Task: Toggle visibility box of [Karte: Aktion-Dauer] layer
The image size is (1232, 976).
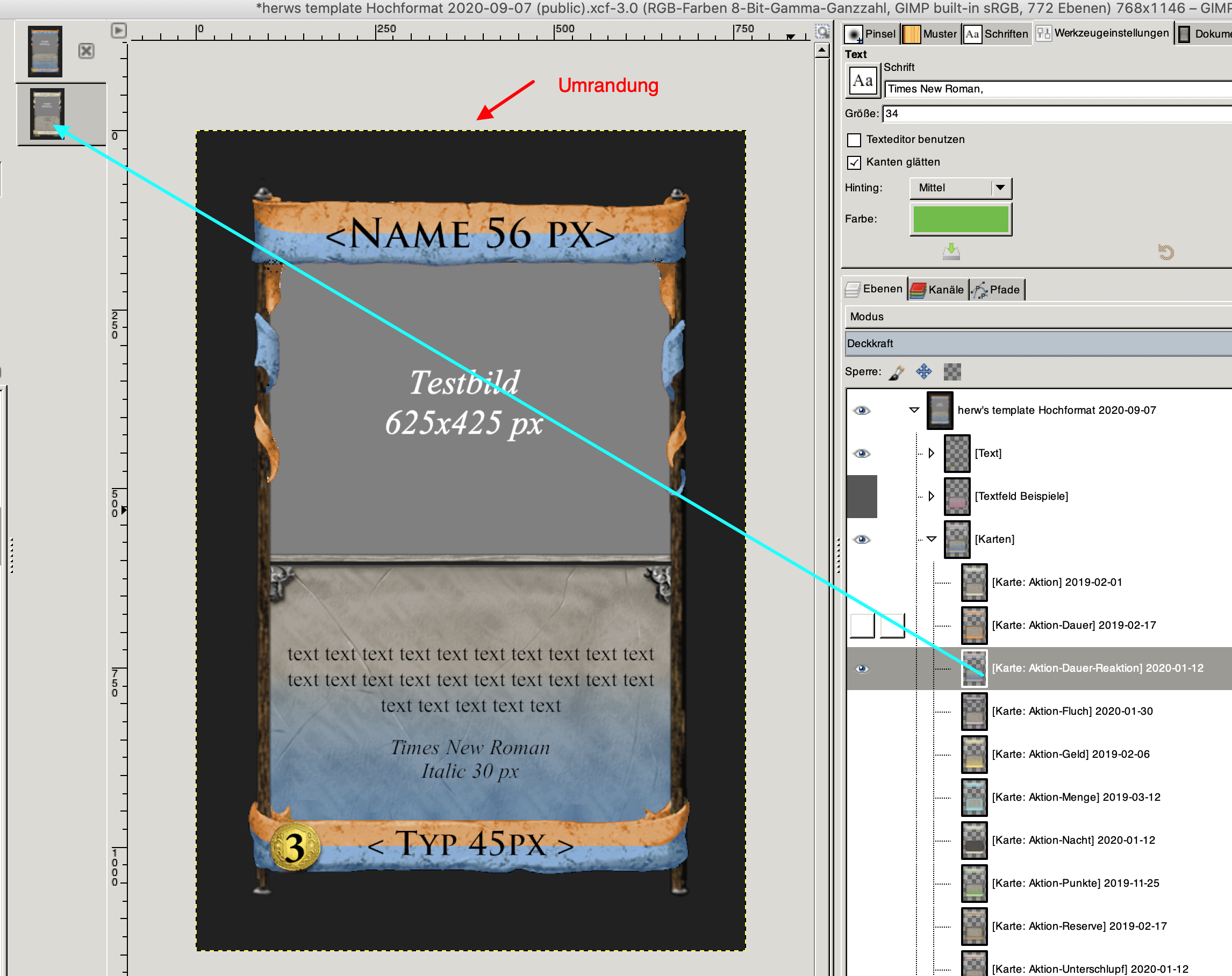Action: pyautogui.click(x=862, y=626)
